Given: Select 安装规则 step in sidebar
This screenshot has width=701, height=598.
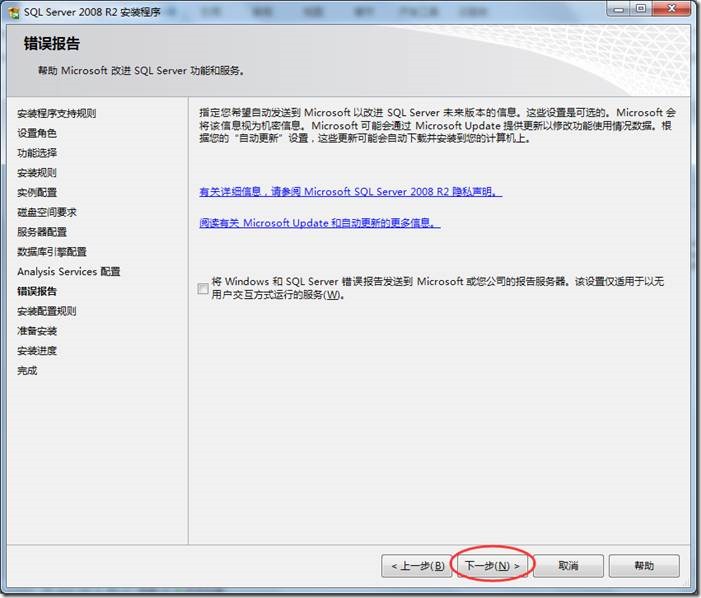Looking at the screenshot, I should click(37, 173).
